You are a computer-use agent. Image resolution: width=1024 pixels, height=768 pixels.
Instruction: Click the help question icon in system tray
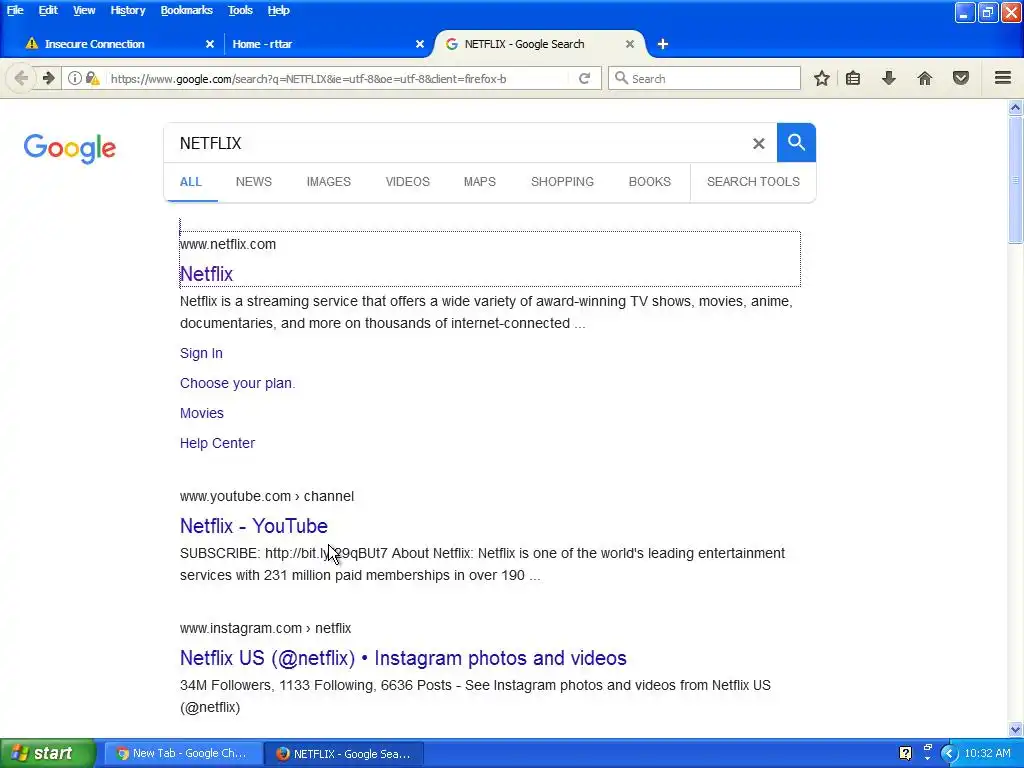click(x=905, y=753)
